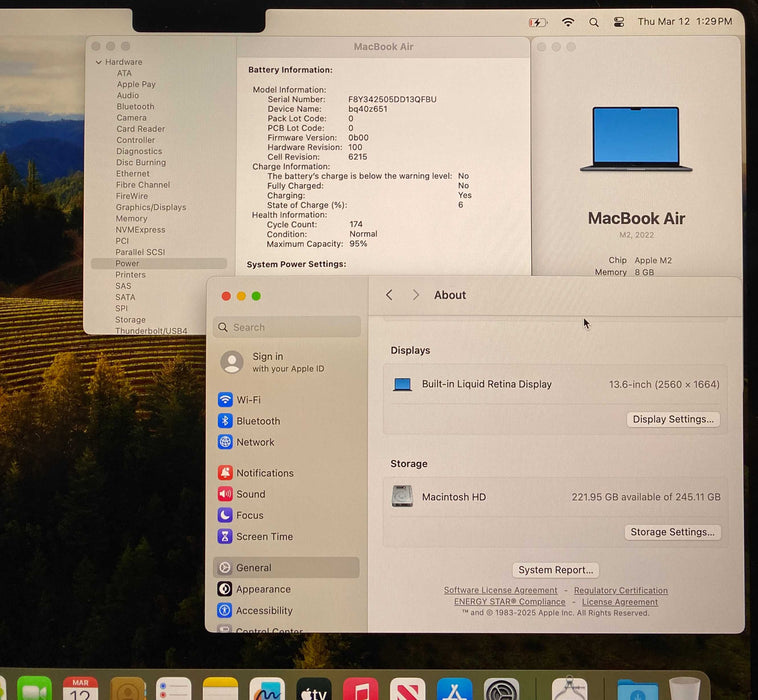Click the Wi-Fi icon in System Settings sidebar
Screen dimensions: 758x700
225,399
